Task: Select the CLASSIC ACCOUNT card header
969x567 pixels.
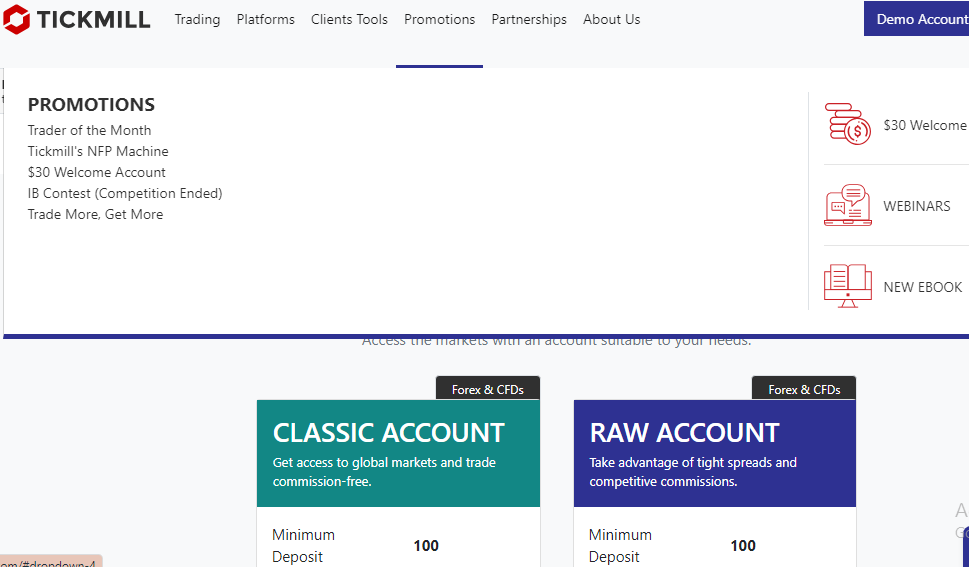Action: click(x=399, y=453)
